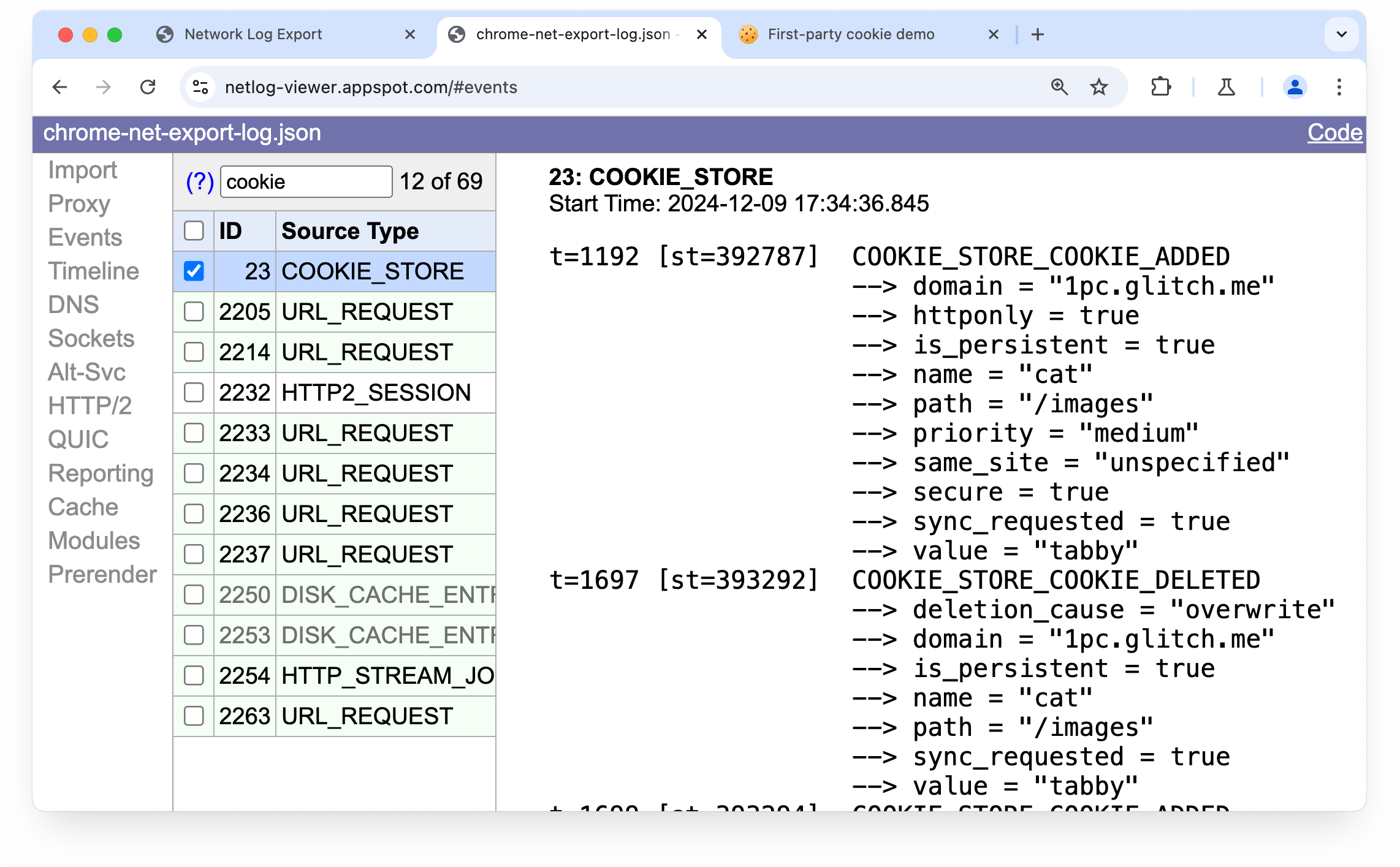The height and width of the screenshot is (867, 1400).
Task: Click the Events icon in sidebar
Action: (x=86, y=237)
